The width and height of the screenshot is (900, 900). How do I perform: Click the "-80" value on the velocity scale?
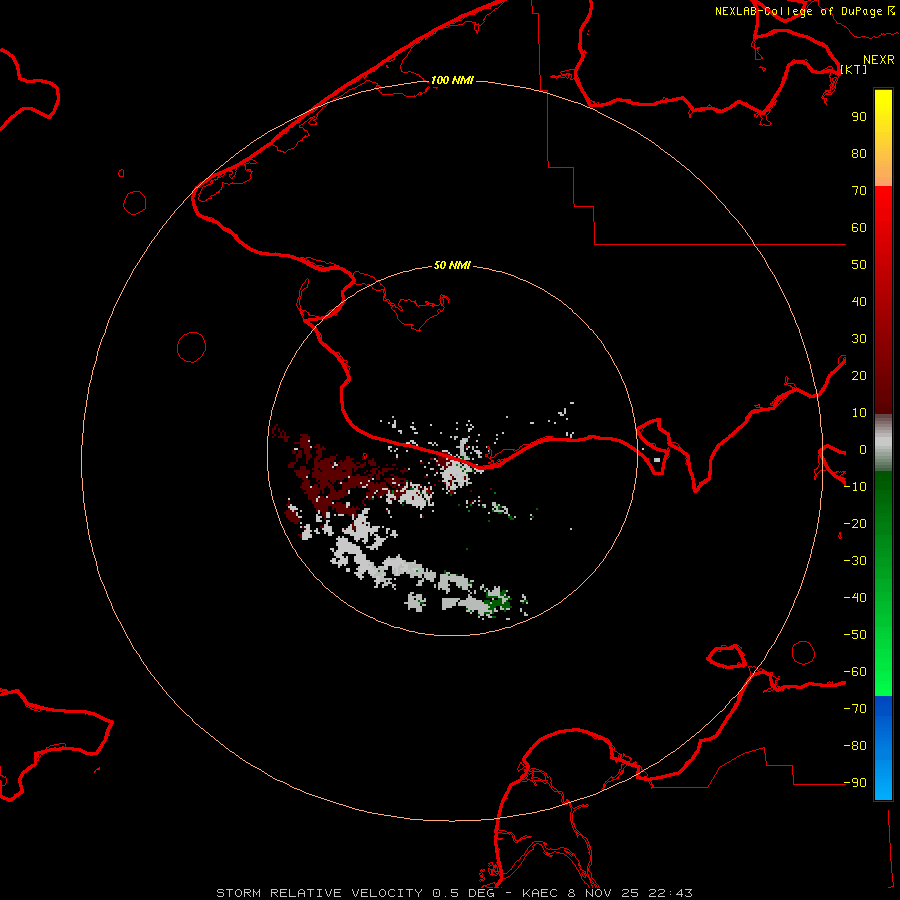click(855, 746)
